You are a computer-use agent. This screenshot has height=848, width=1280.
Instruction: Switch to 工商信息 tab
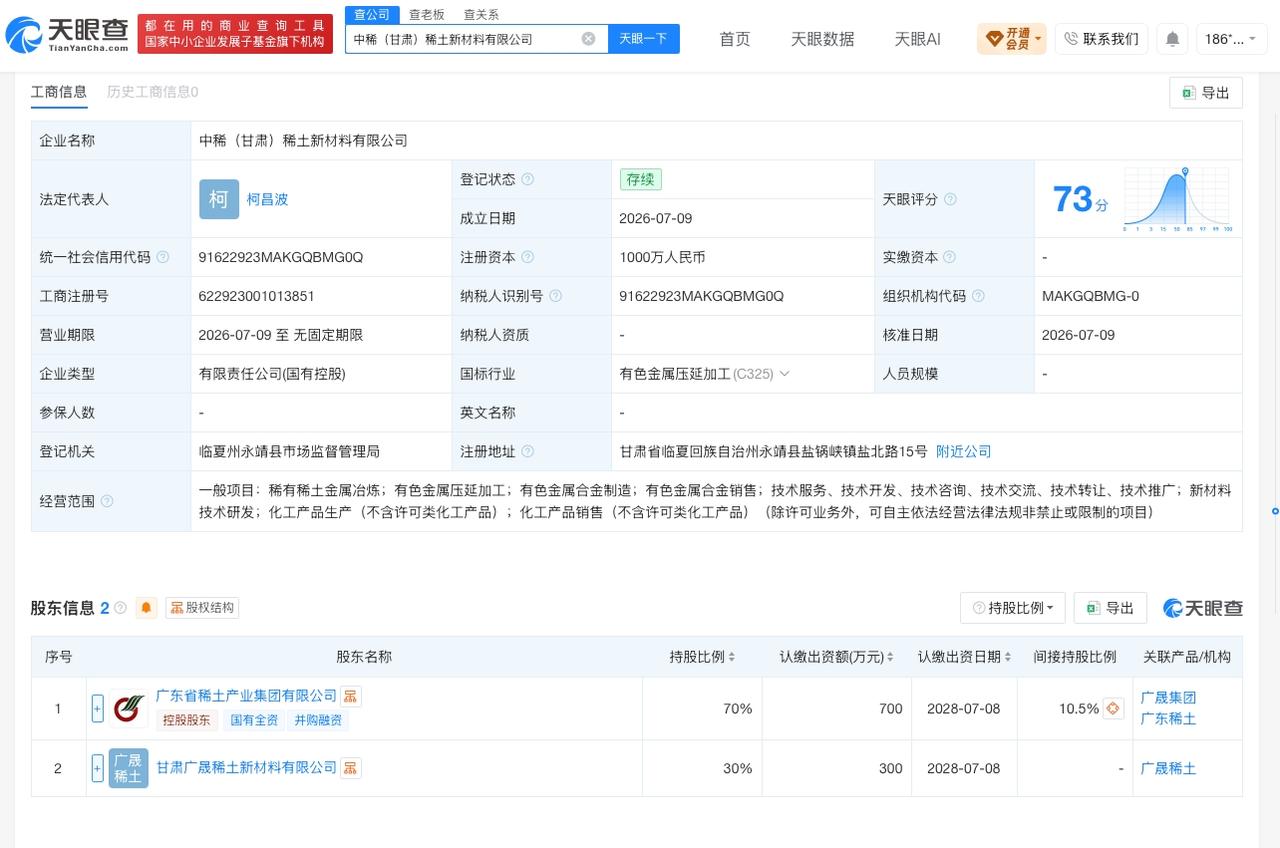coord(59,92)
